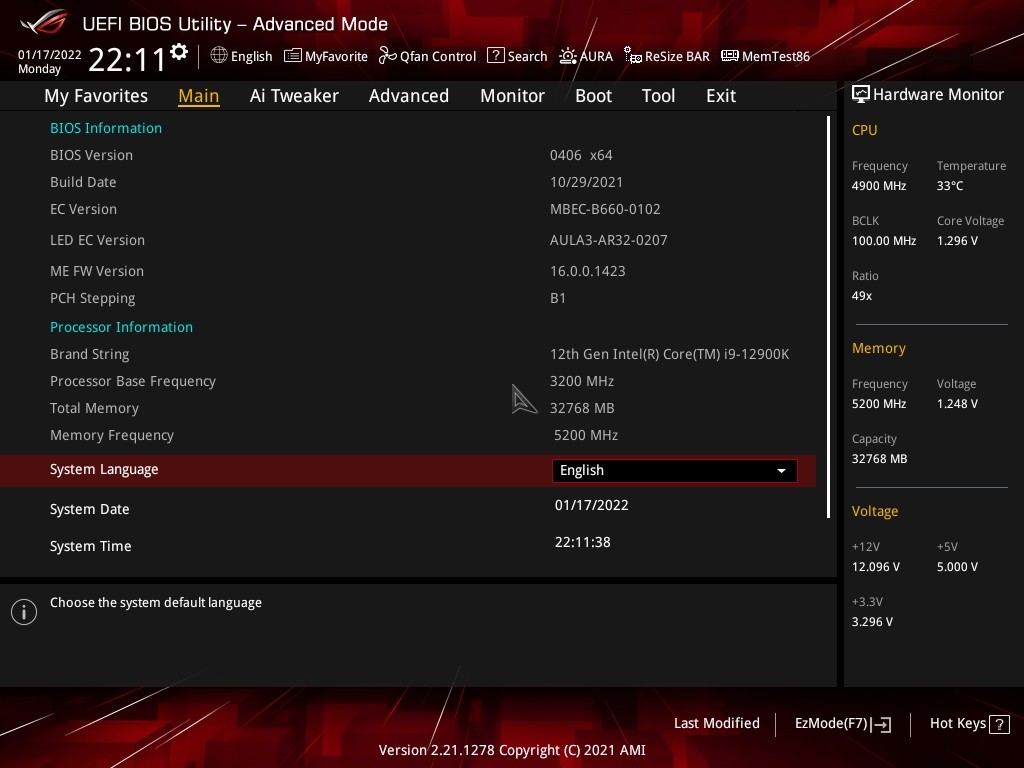Click the Brand String i9-12900K value

click(669, 354)
